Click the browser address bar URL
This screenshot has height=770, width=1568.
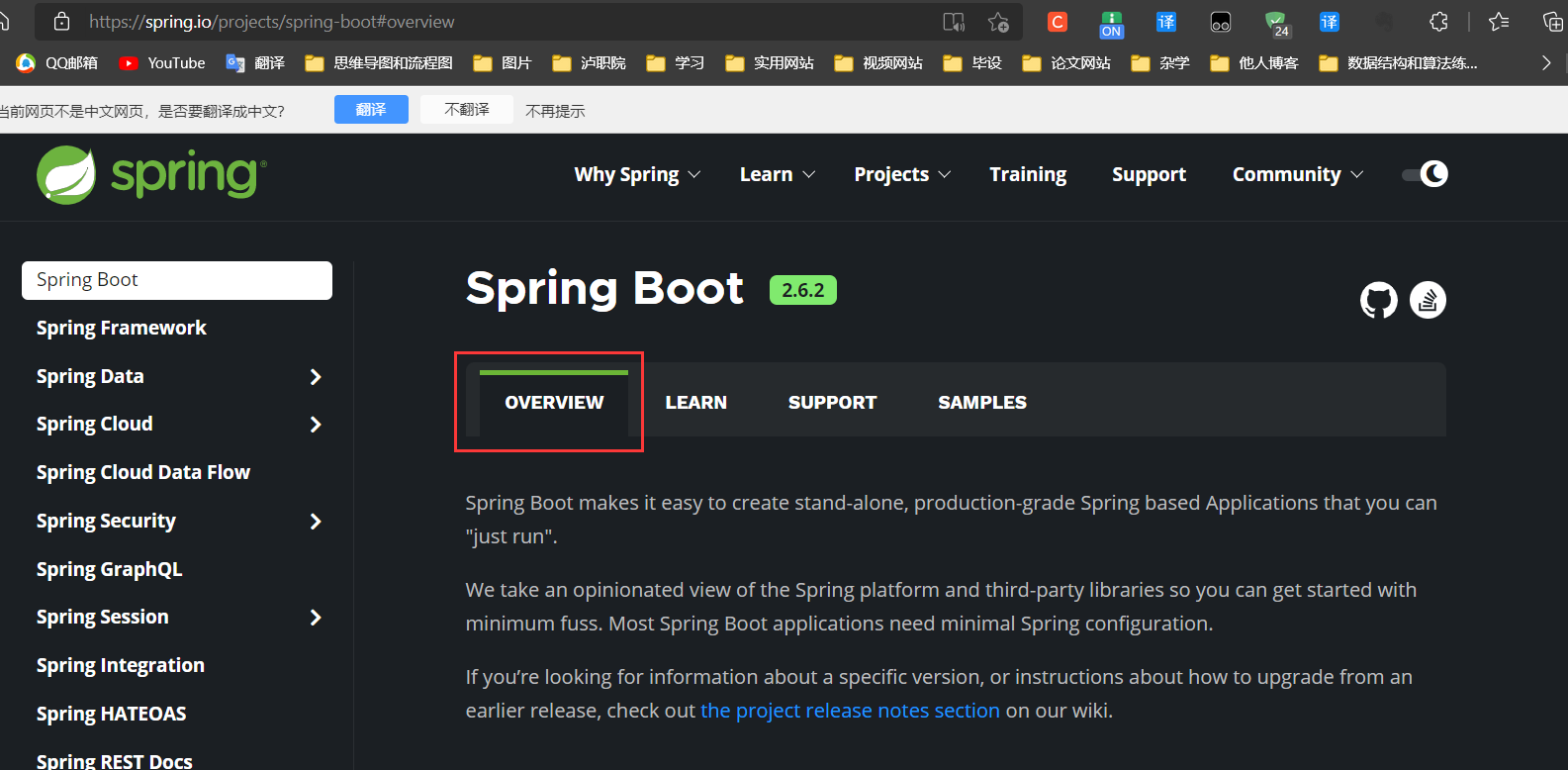point(272,22)
